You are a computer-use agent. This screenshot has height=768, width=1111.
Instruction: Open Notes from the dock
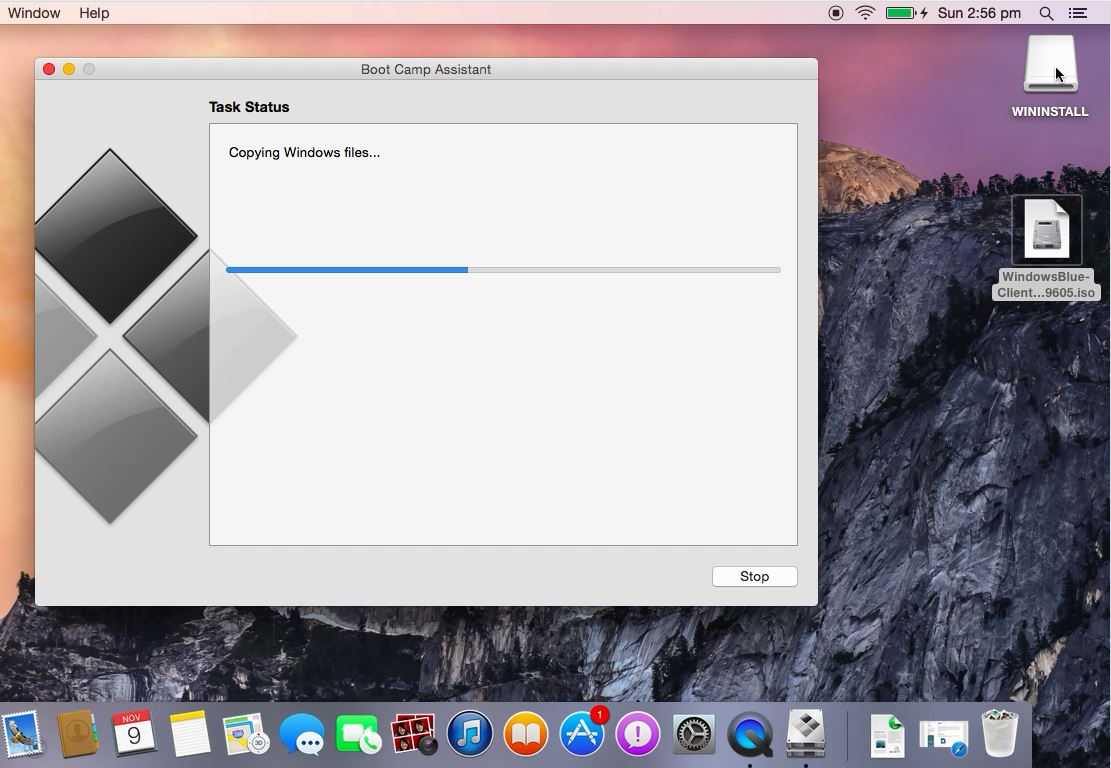click(x=189, y=734)
